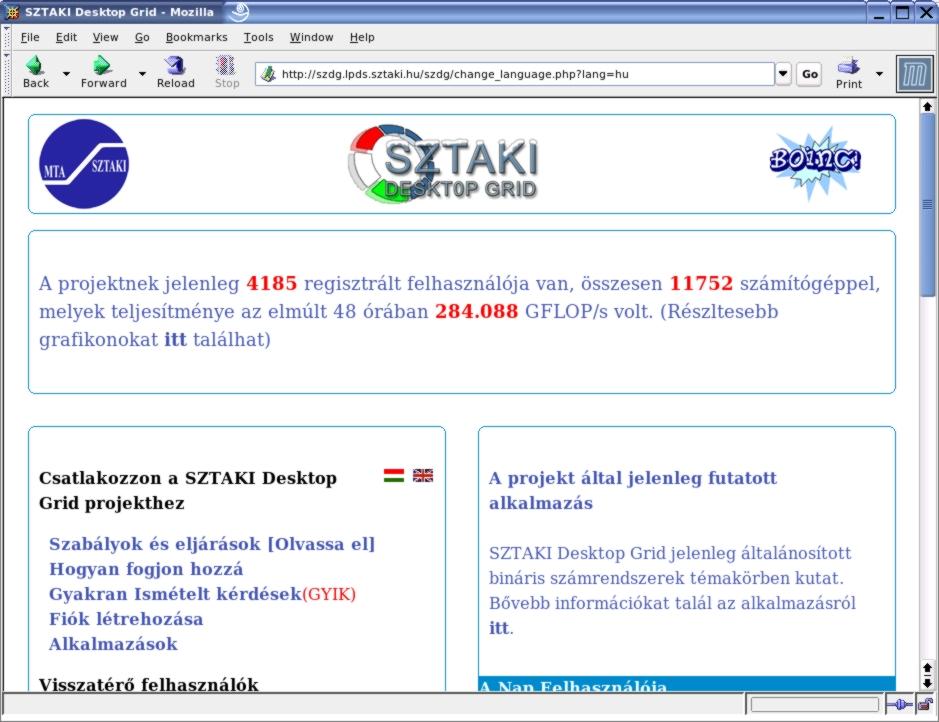The width and height of the screenshot is (939, 722).
Task: Click the 'Visszatérő felhasználók' heading
Action: click(149, 684)
